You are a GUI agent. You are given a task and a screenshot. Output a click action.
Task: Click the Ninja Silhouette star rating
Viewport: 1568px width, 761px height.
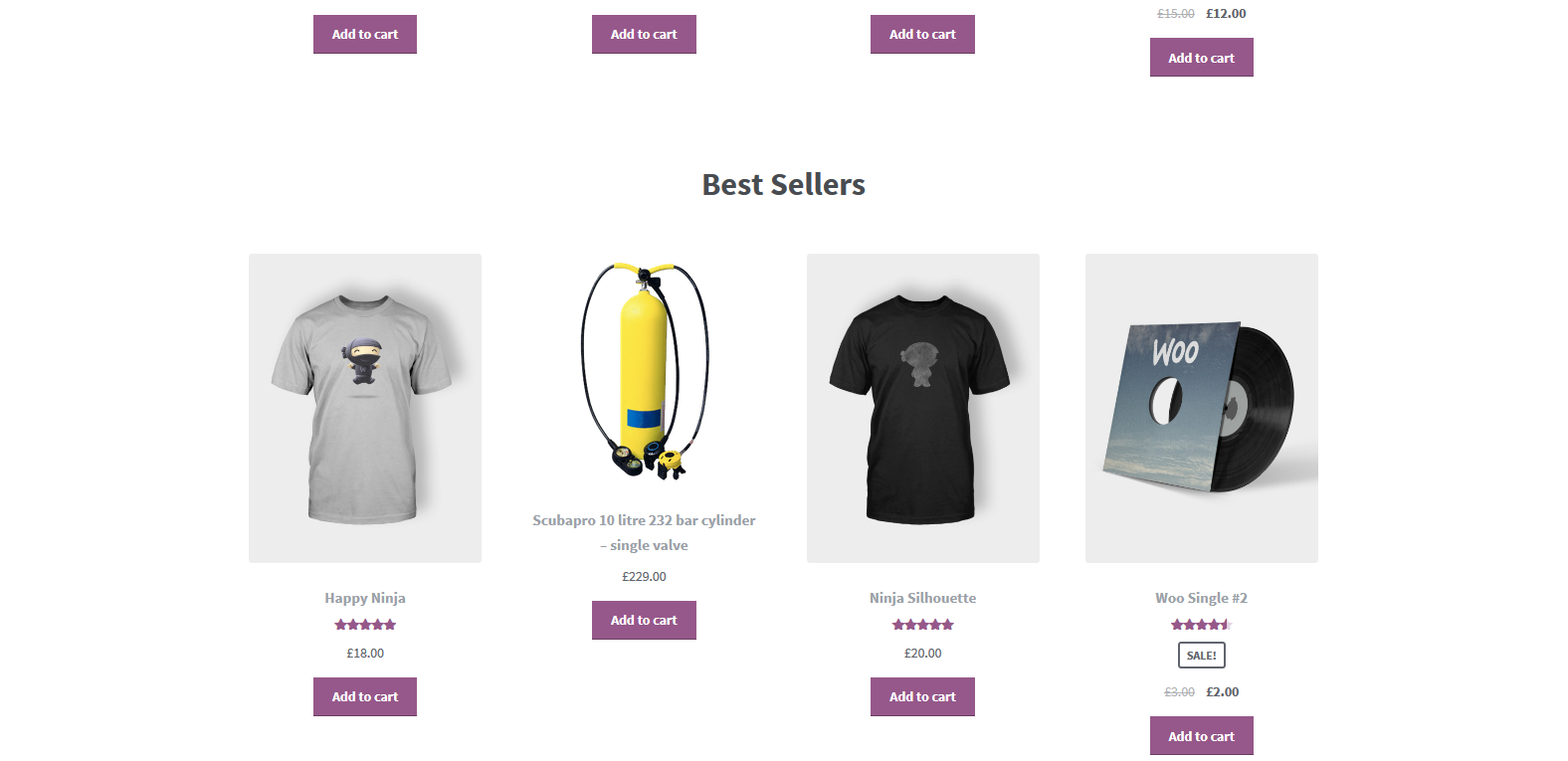click(x=923, y=625)
